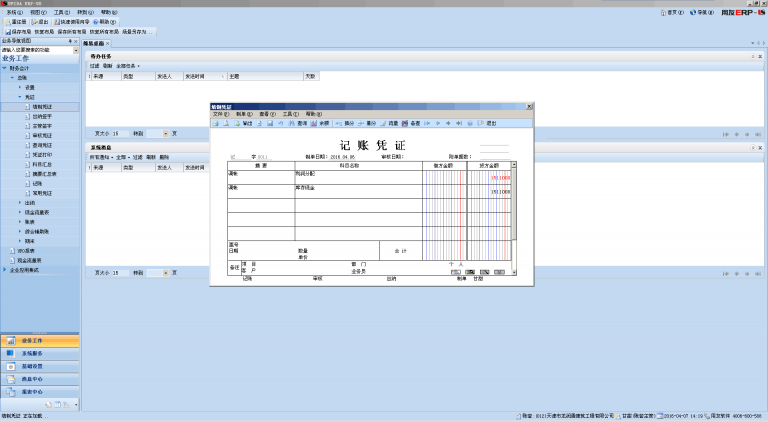Click the print preview icon in voucher toolbar

(226, 123)
